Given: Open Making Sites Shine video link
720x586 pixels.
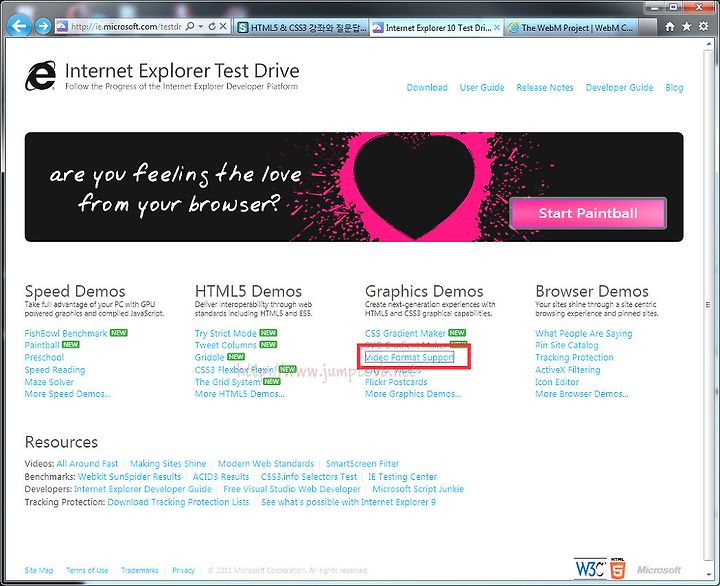Looking at the screenshot, I should click(x=168, y=463).
